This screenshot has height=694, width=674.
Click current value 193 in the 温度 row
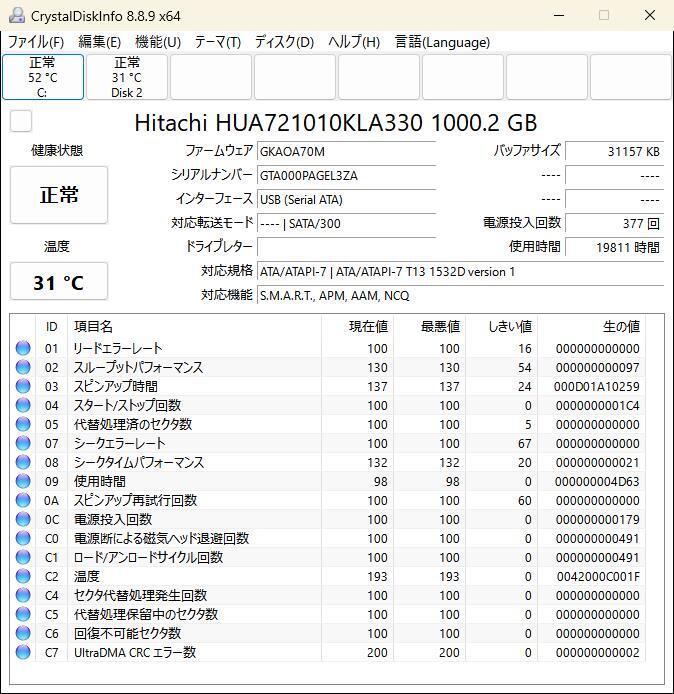point(377,577)
